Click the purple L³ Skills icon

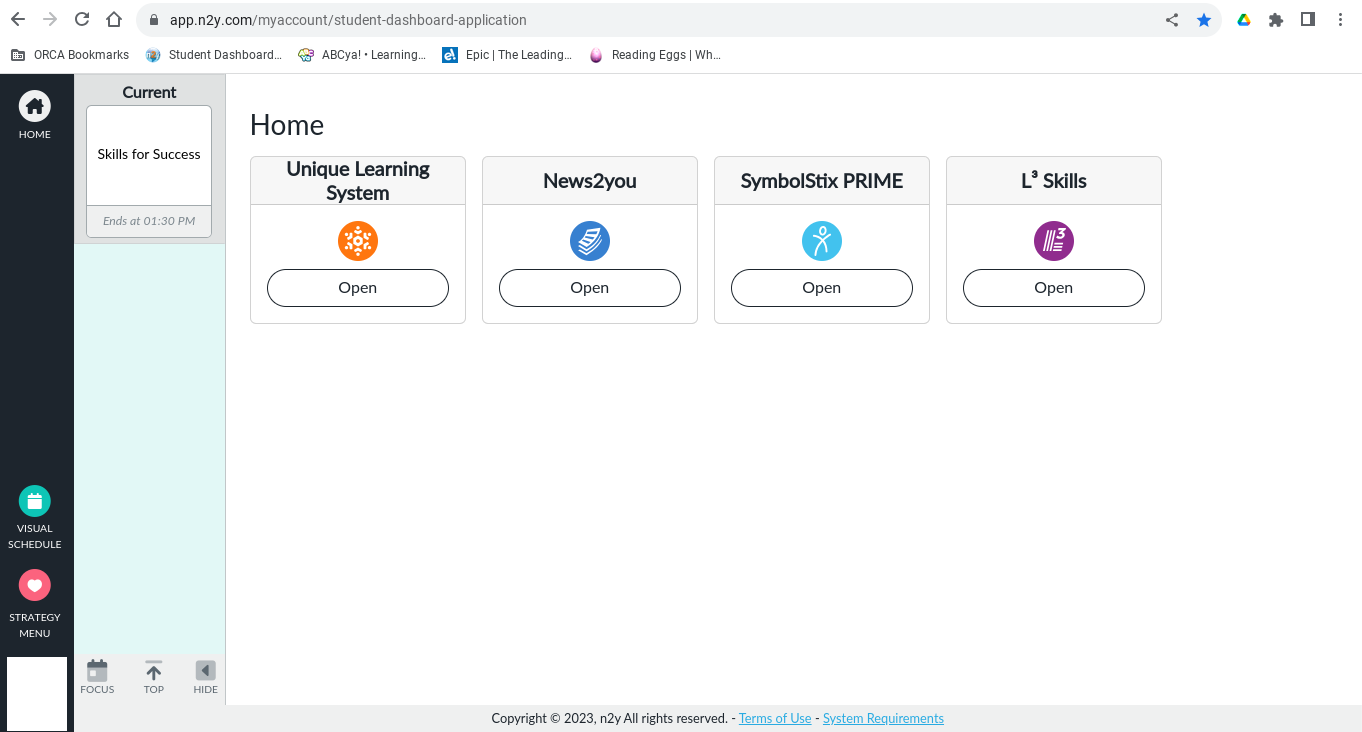[x=1053, y=240]
